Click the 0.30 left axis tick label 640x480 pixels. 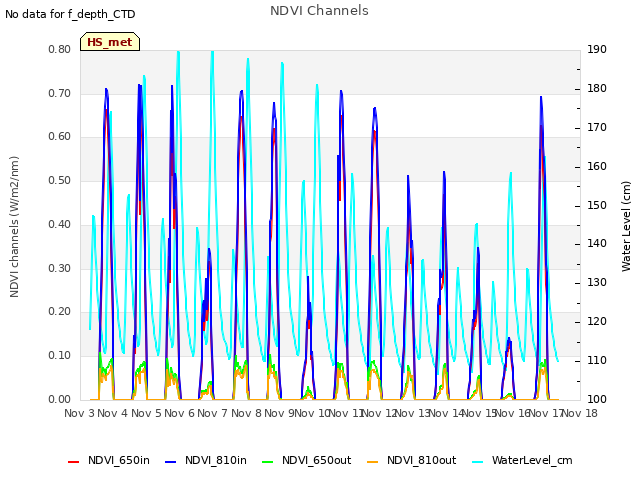(60, 269)
